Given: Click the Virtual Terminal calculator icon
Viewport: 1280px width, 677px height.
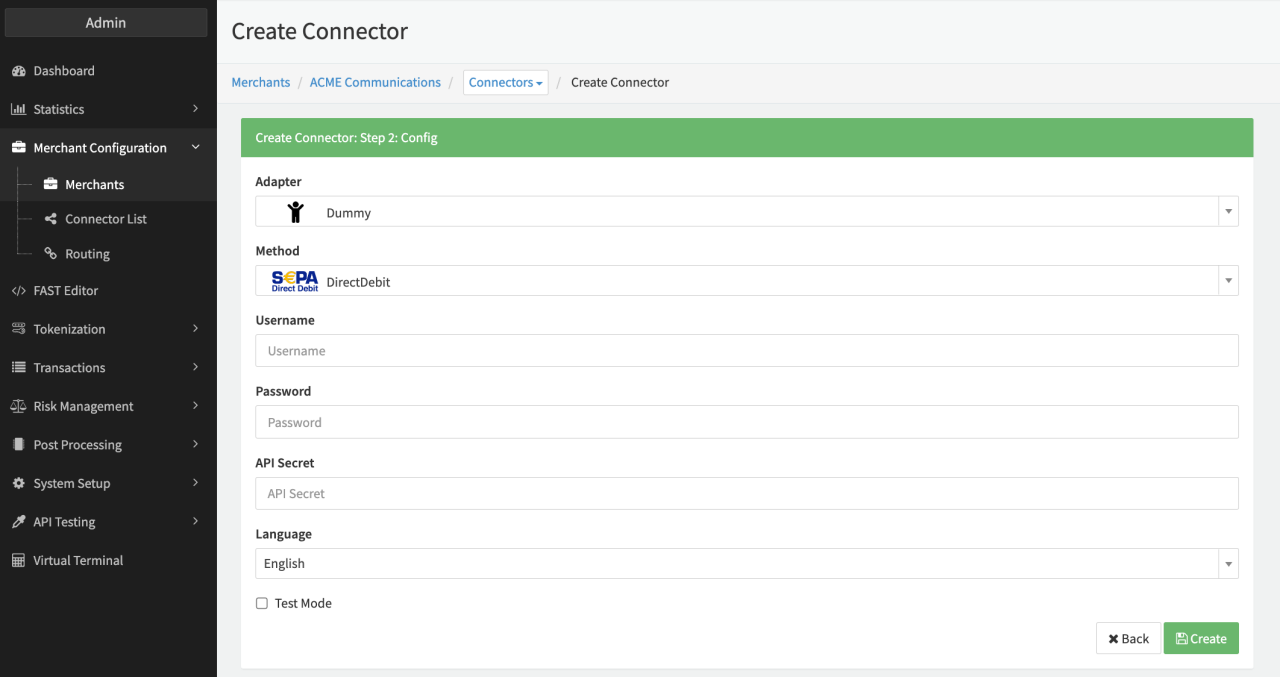Looking at the screenshot, I should click(18, 561).
